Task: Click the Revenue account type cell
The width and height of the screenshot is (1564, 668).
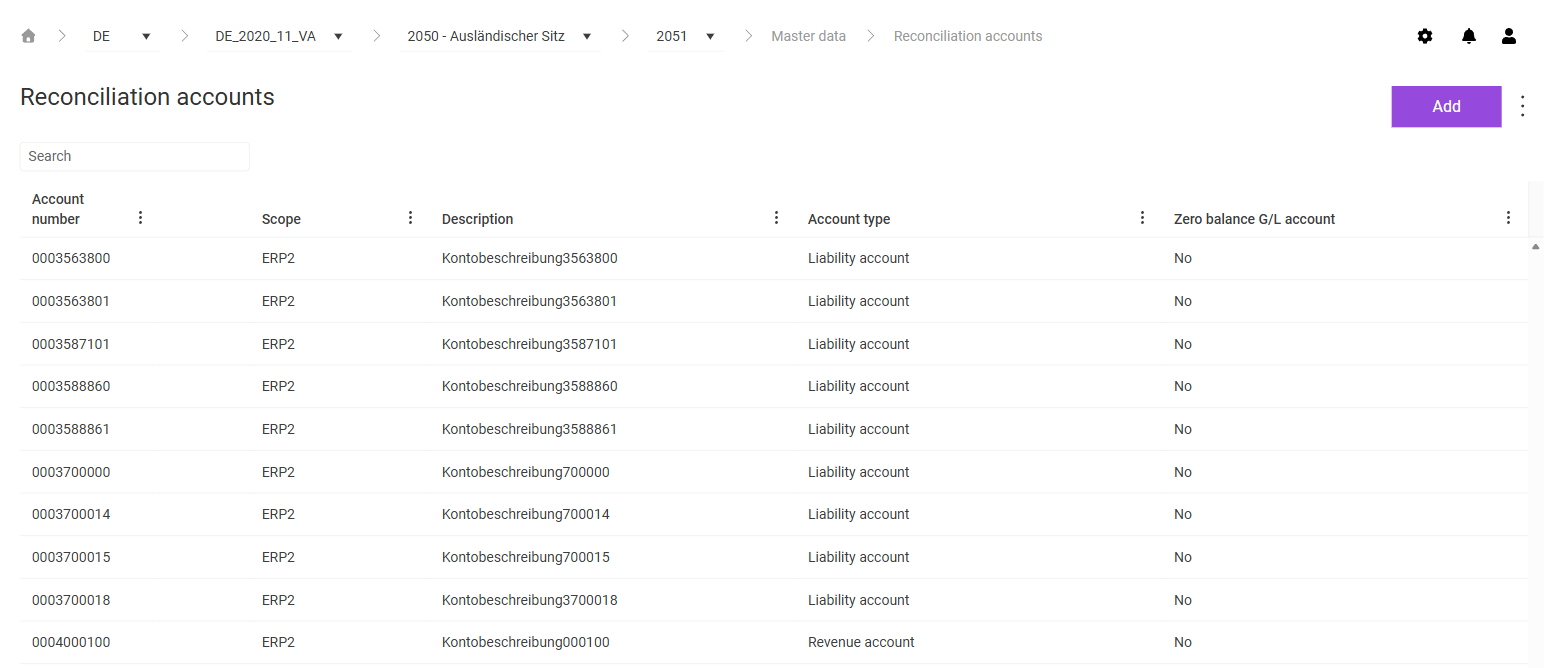Action: pyautogui.click(x=861, y=642)
